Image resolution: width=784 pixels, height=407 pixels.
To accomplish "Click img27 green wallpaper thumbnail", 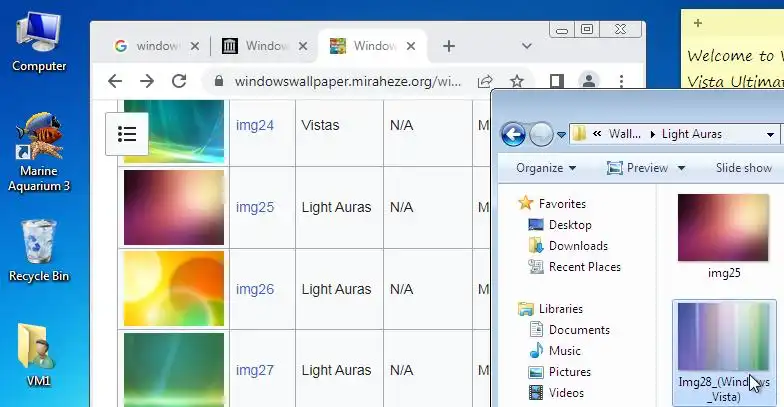I will [174, 370].
